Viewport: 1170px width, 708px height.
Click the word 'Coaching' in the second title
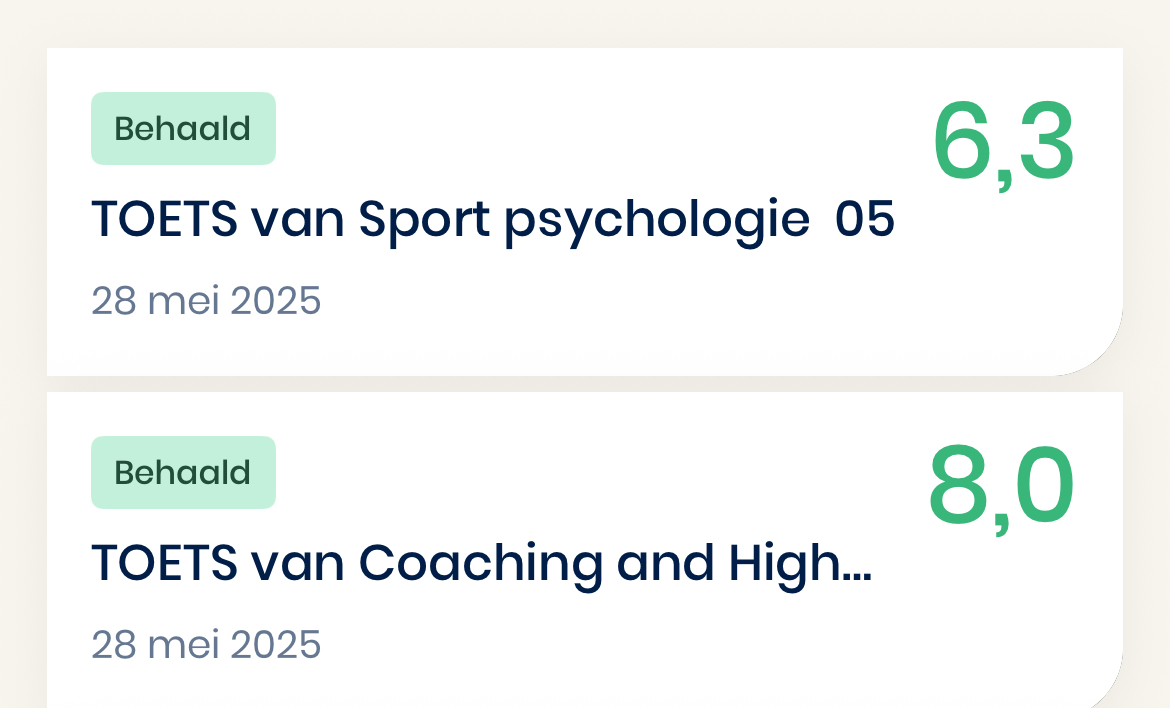pos(481,566)
